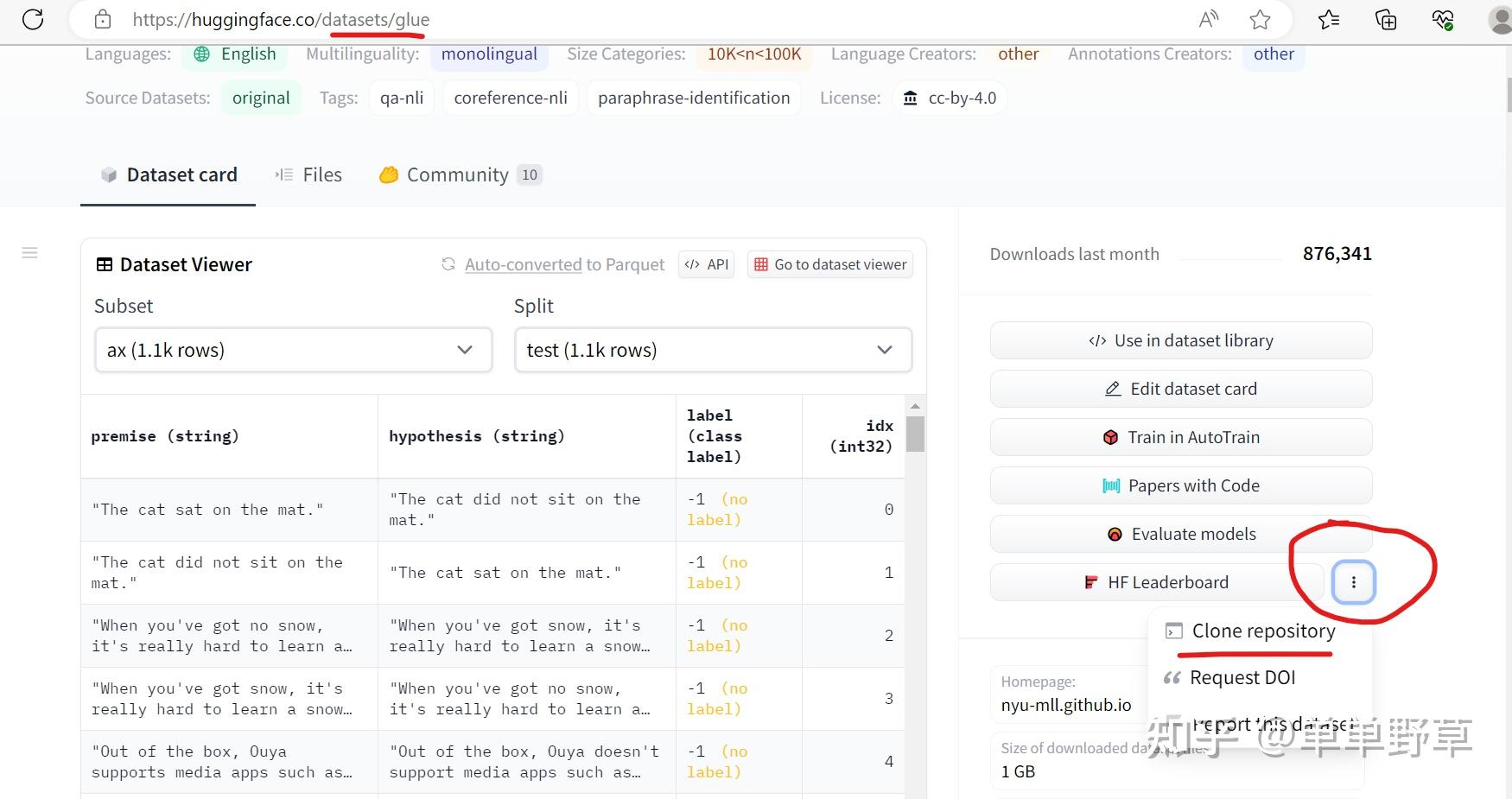This screenshot has width=1512, height=799.
Task: Select Request DOI in the popup menu
Action: click(x=1229, y=677)
